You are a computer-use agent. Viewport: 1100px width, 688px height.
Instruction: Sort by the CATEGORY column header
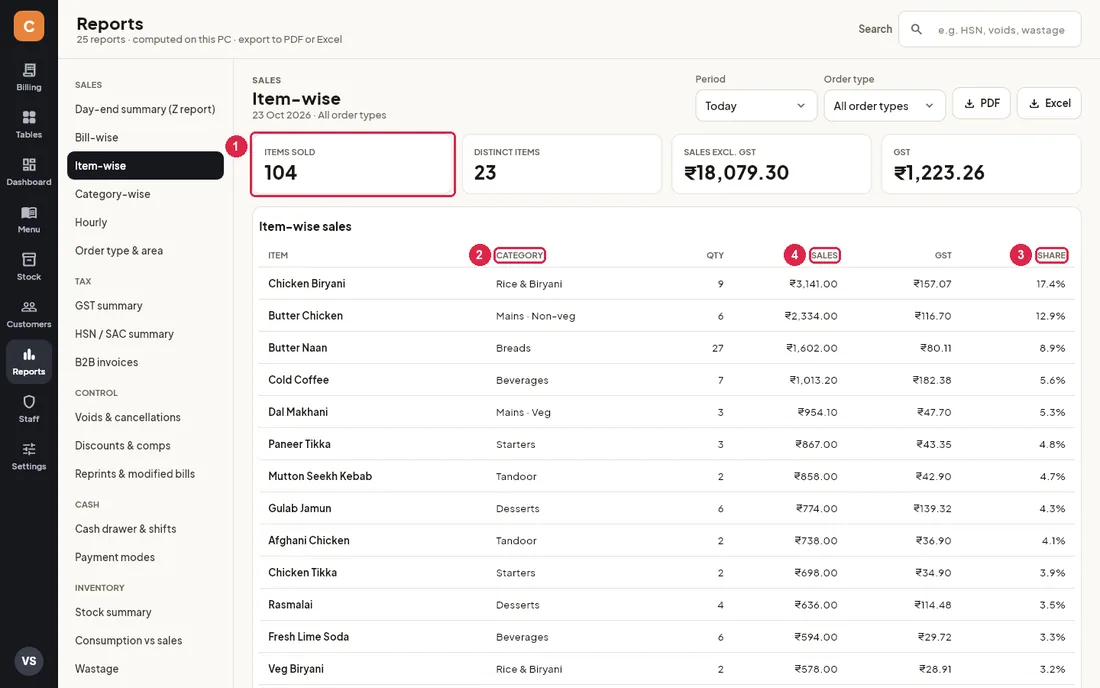519,255
